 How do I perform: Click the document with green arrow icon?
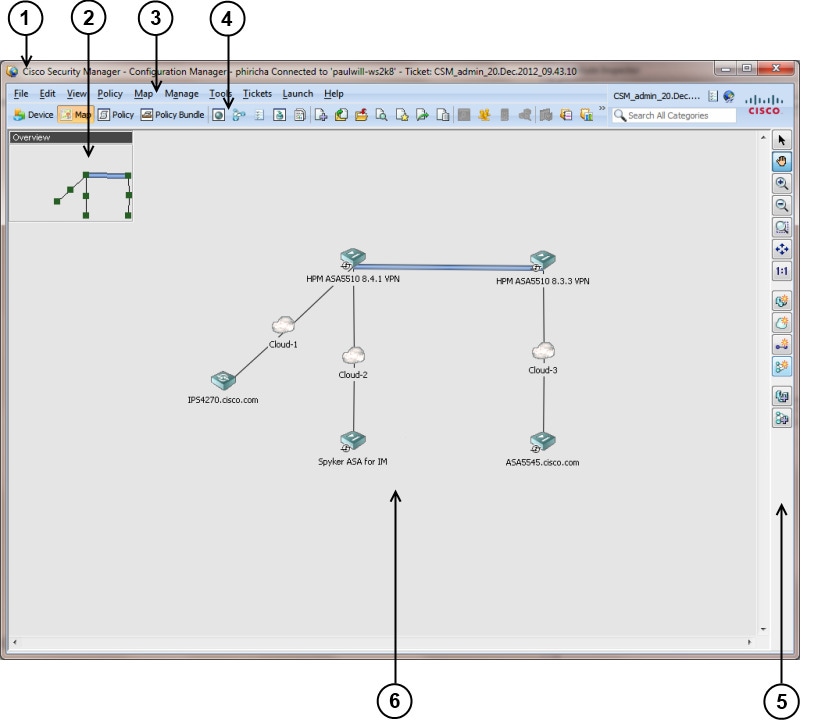pos(422,115)
